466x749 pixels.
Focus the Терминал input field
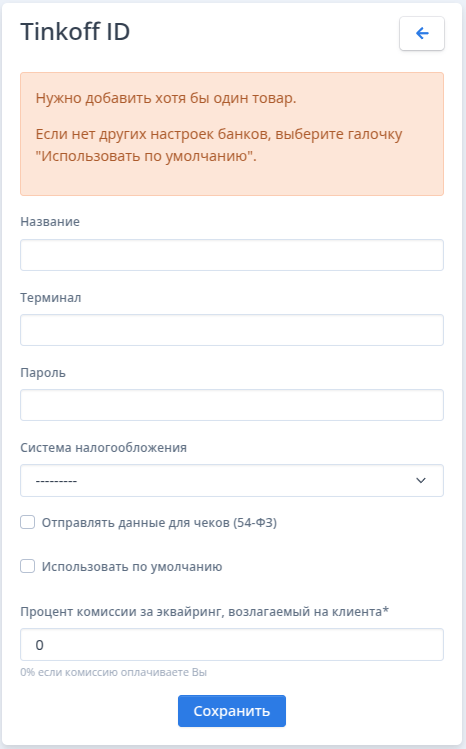pos(232,330)
